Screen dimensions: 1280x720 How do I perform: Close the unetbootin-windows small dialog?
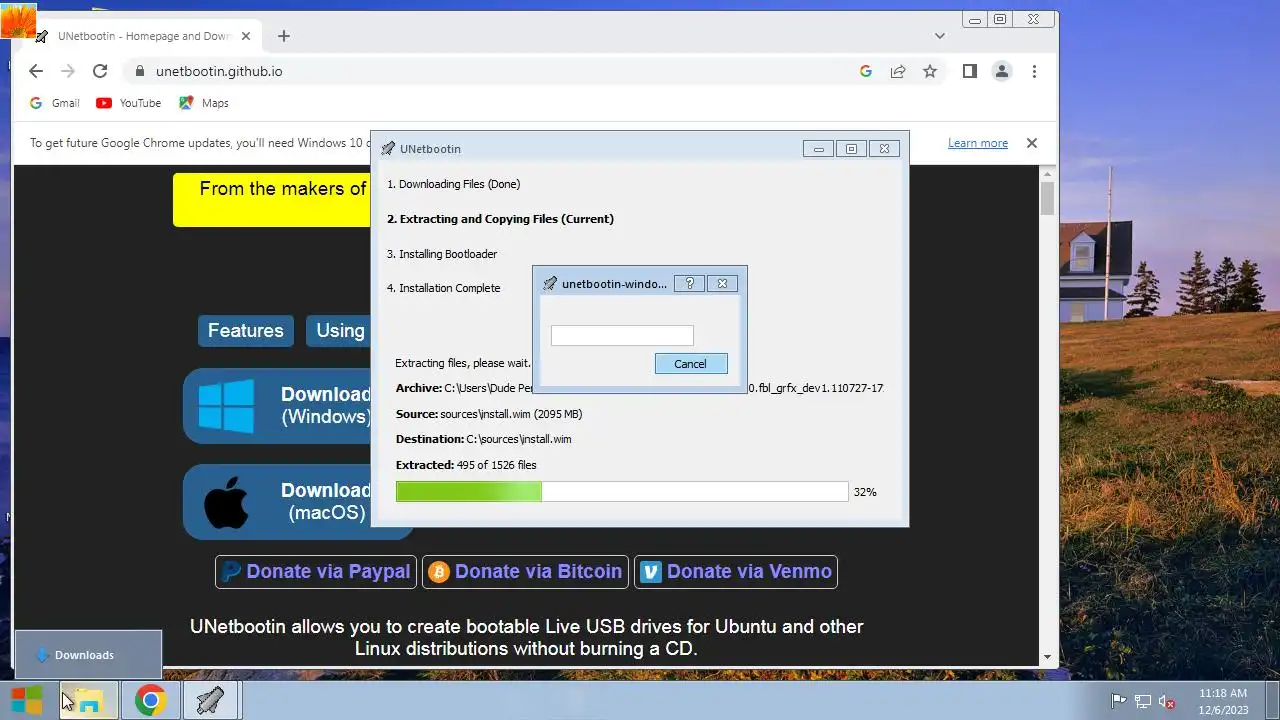(722, 284)
